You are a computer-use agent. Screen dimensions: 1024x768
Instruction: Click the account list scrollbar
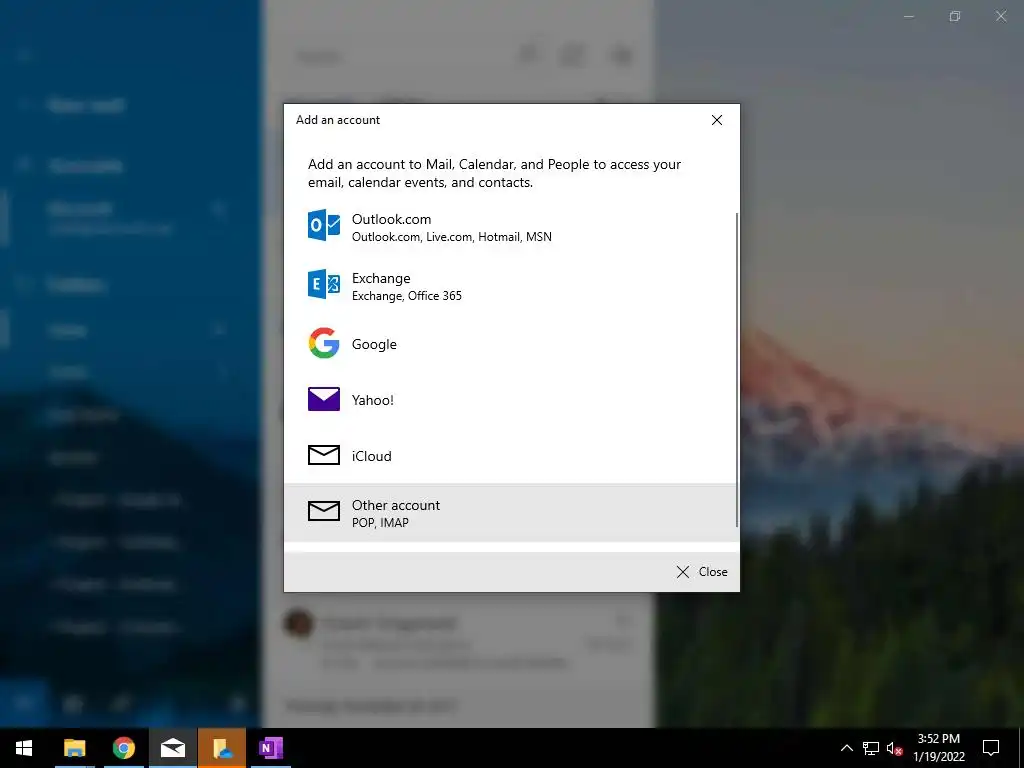[x=737, y=370]
